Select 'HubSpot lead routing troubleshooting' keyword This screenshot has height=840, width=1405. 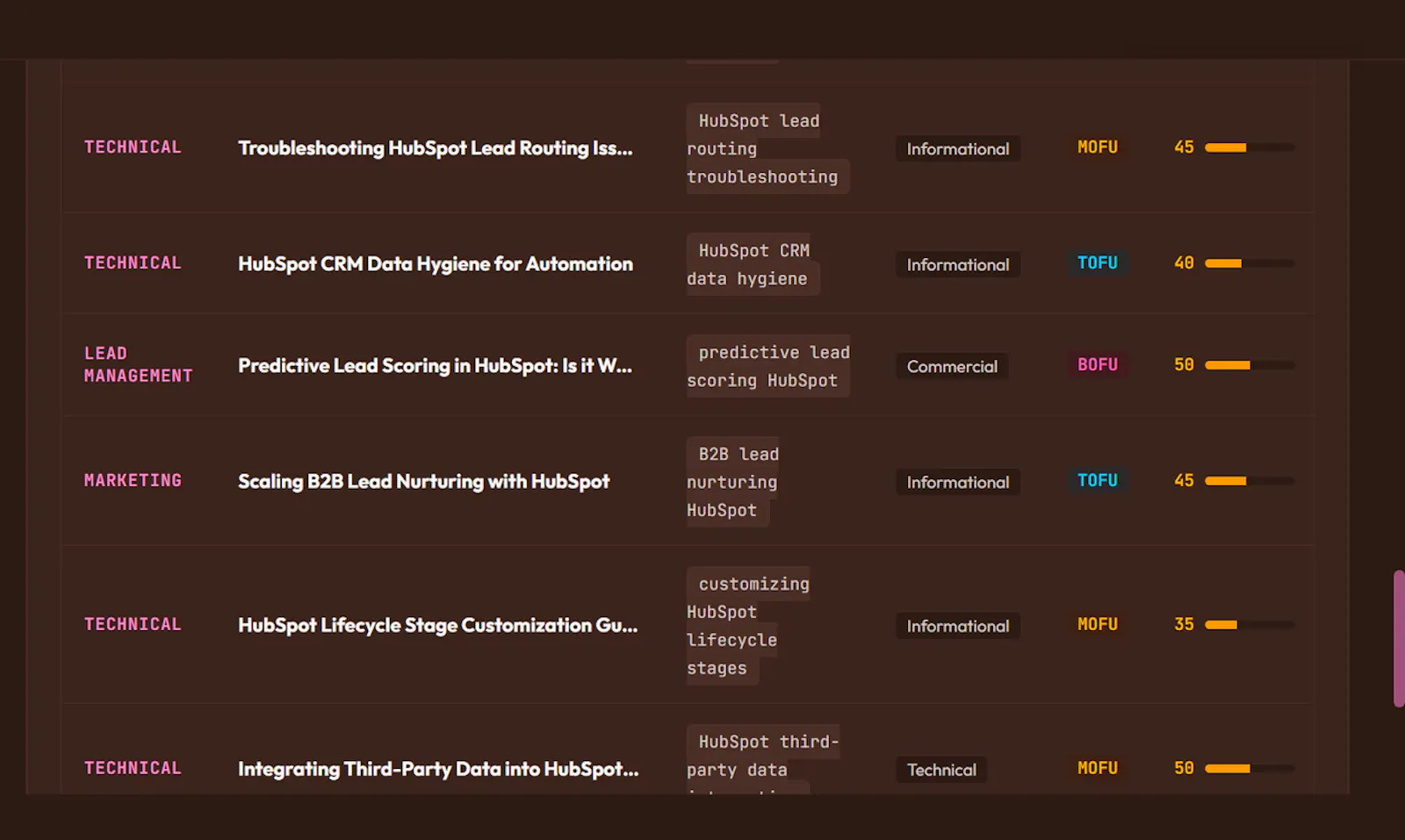tap(767, 148)
